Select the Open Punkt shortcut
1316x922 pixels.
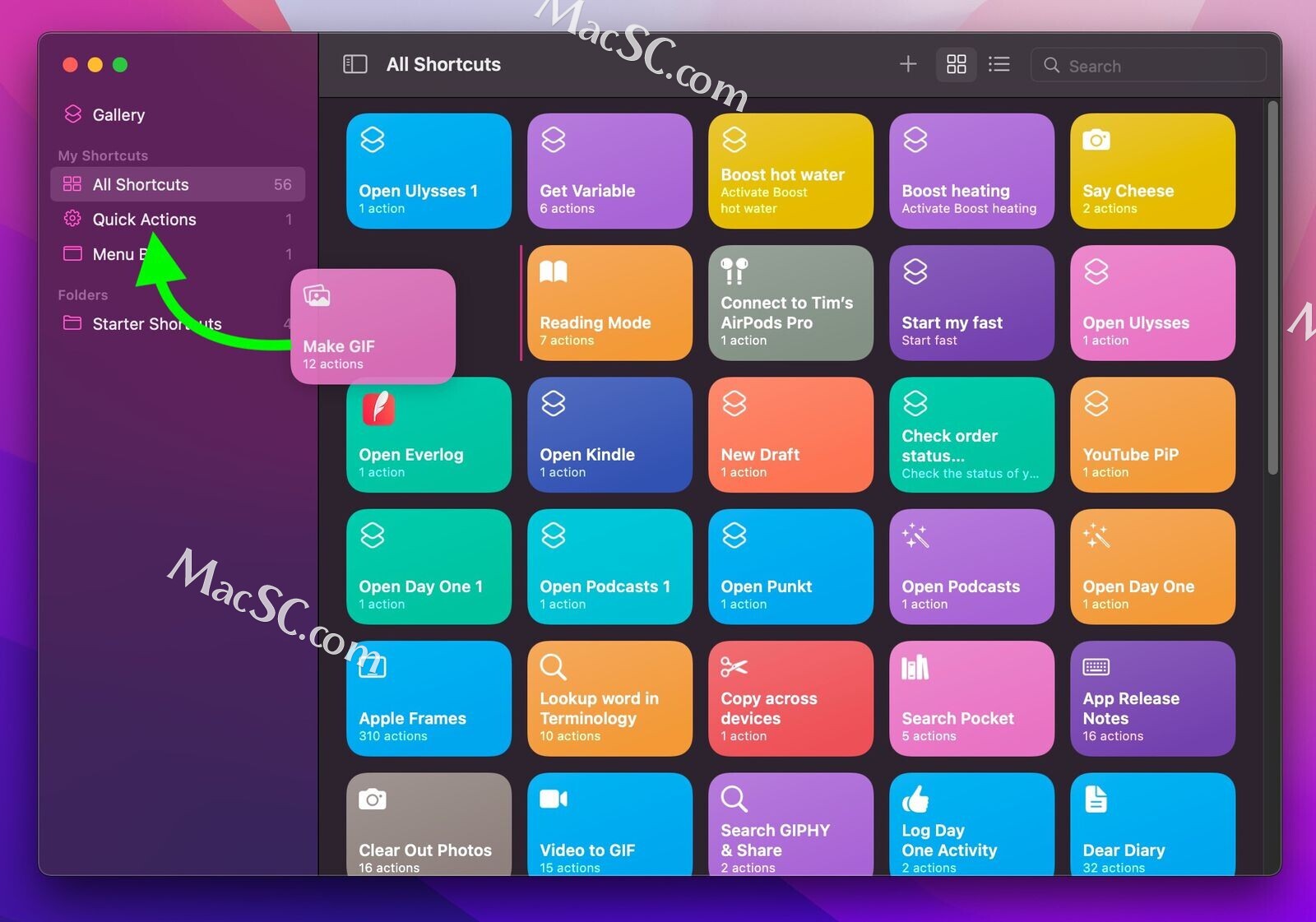click(x=790, y=567)
